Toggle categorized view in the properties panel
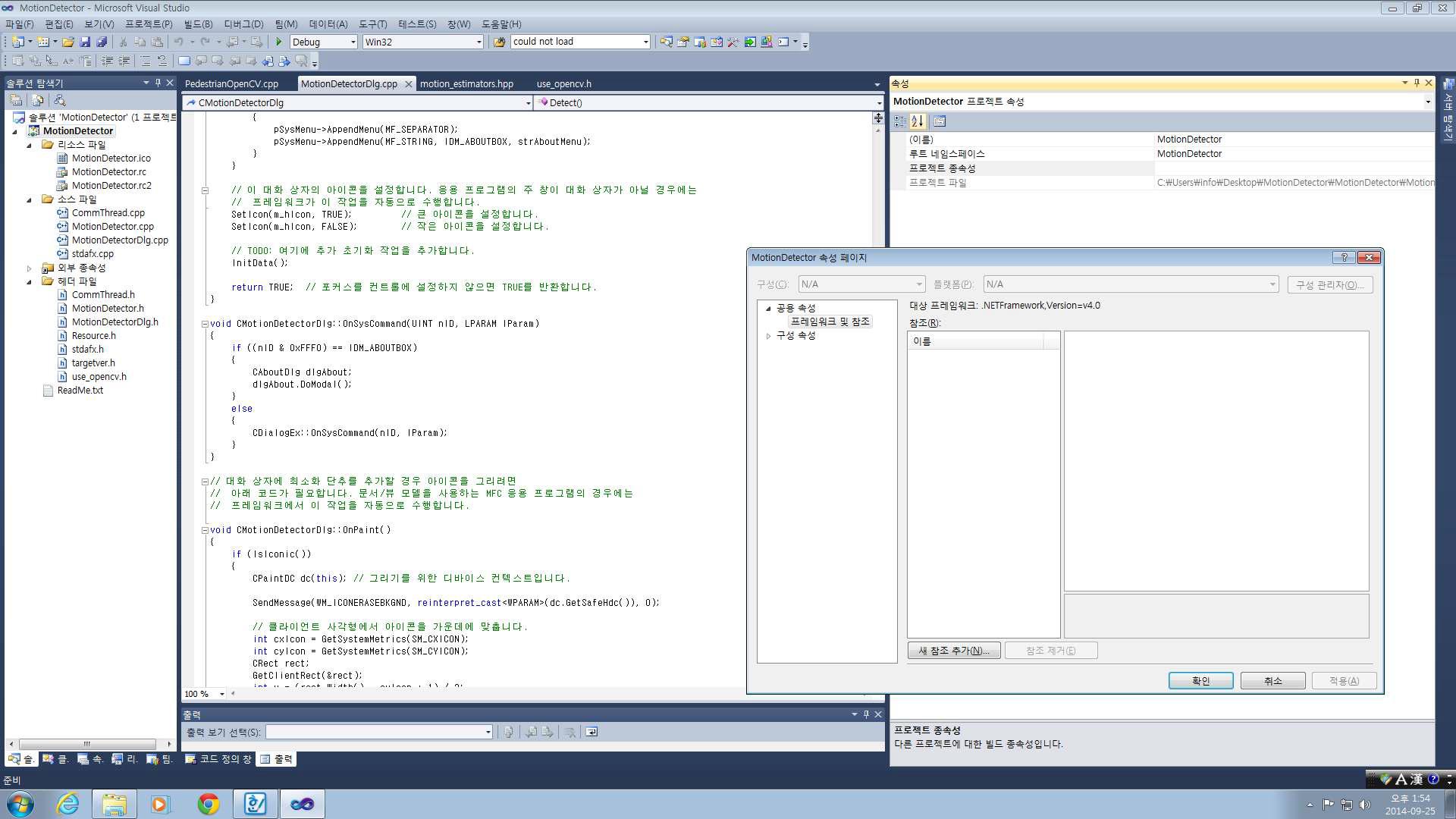 point(901,121)
